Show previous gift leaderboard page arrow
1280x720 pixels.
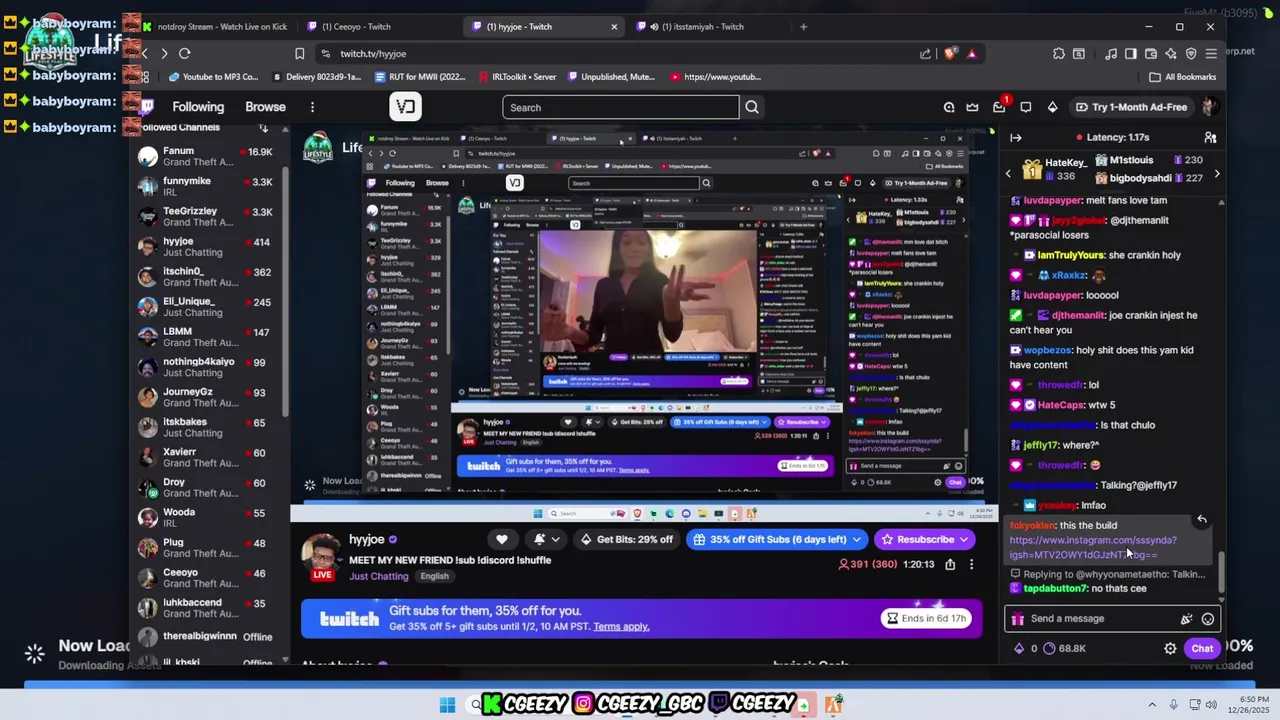coord(1008,174)
